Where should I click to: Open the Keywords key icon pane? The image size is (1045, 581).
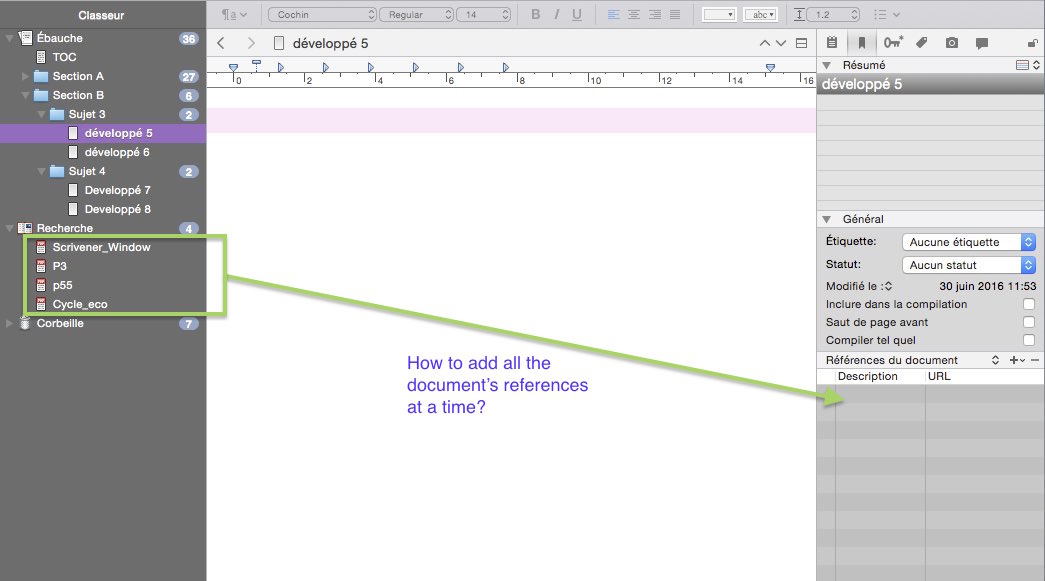click(x=892, y=43)
